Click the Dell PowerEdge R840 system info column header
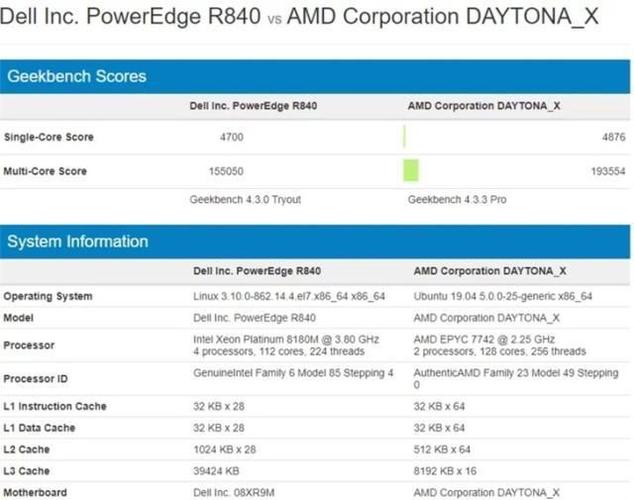This screenshot has height=500, width=634. pos(257,271)
